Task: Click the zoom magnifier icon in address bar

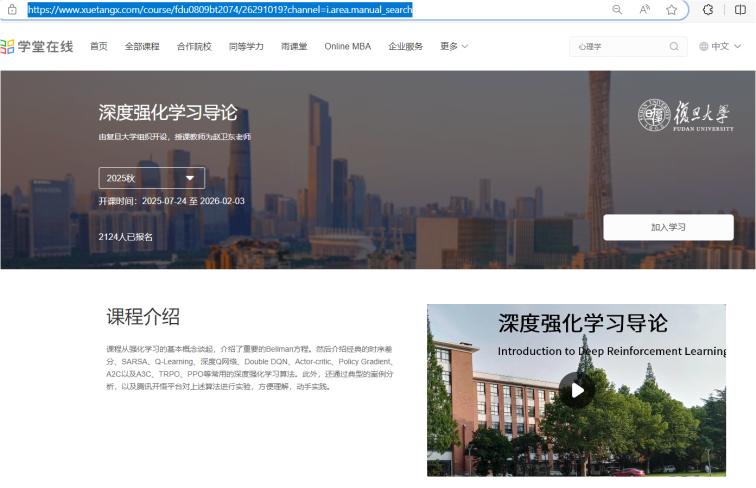Action: click(x=617, y=10)
